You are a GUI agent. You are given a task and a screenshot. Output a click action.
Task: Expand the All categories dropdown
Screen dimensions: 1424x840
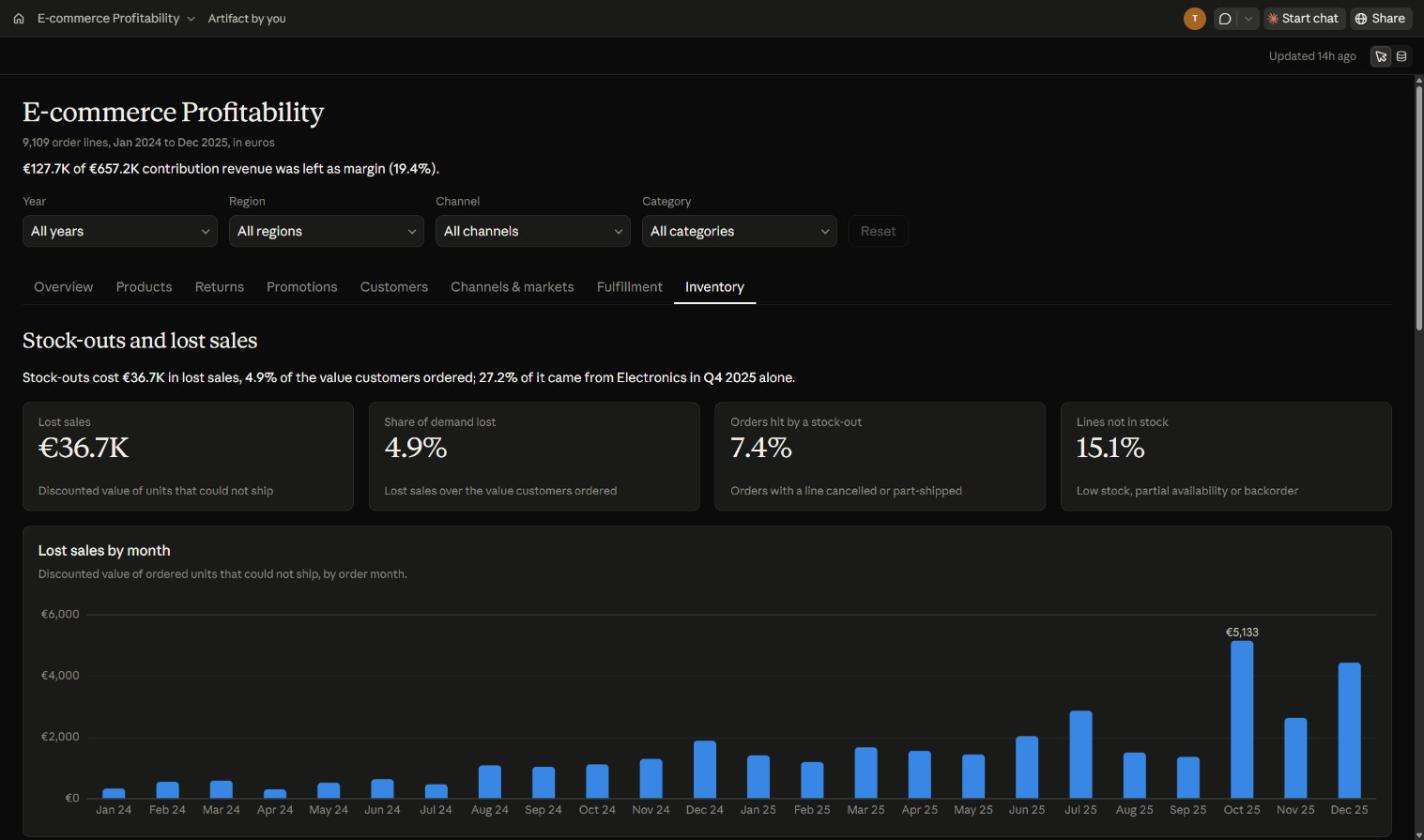coord(739,231)
